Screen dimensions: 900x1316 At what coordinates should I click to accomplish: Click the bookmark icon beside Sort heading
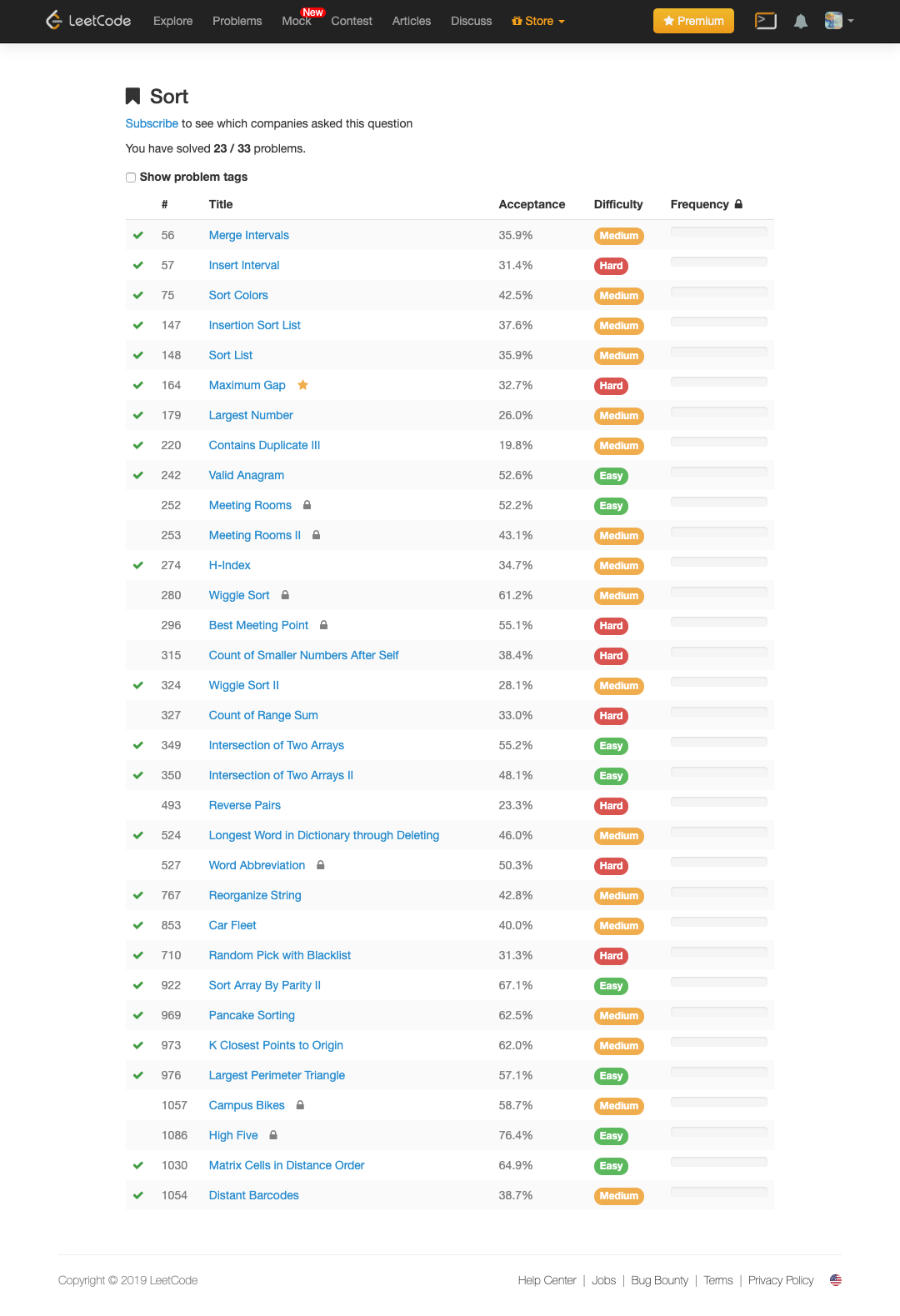click(132, 97)
